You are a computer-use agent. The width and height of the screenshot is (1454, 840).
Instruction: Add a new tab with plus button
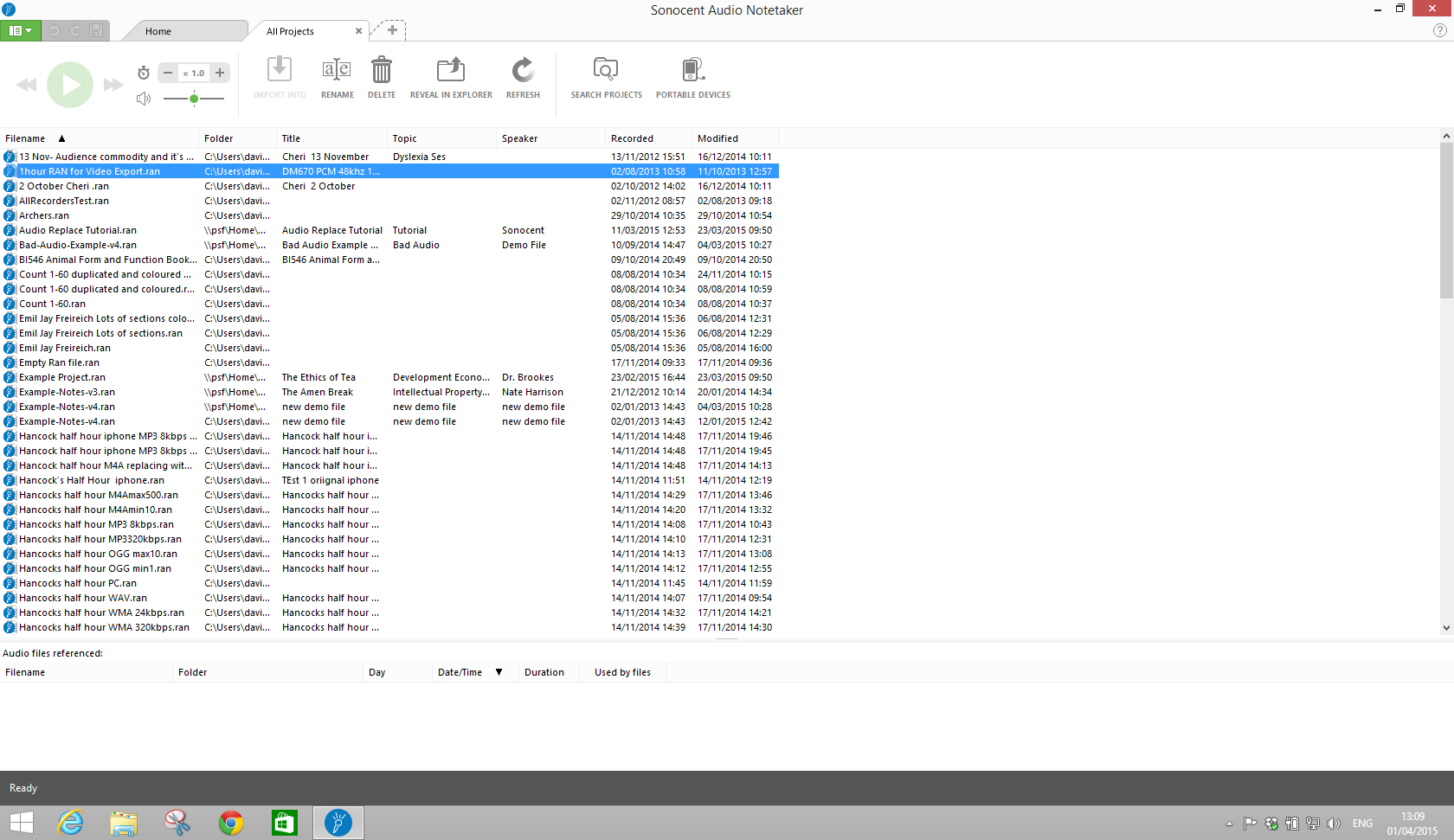(392, 30)
